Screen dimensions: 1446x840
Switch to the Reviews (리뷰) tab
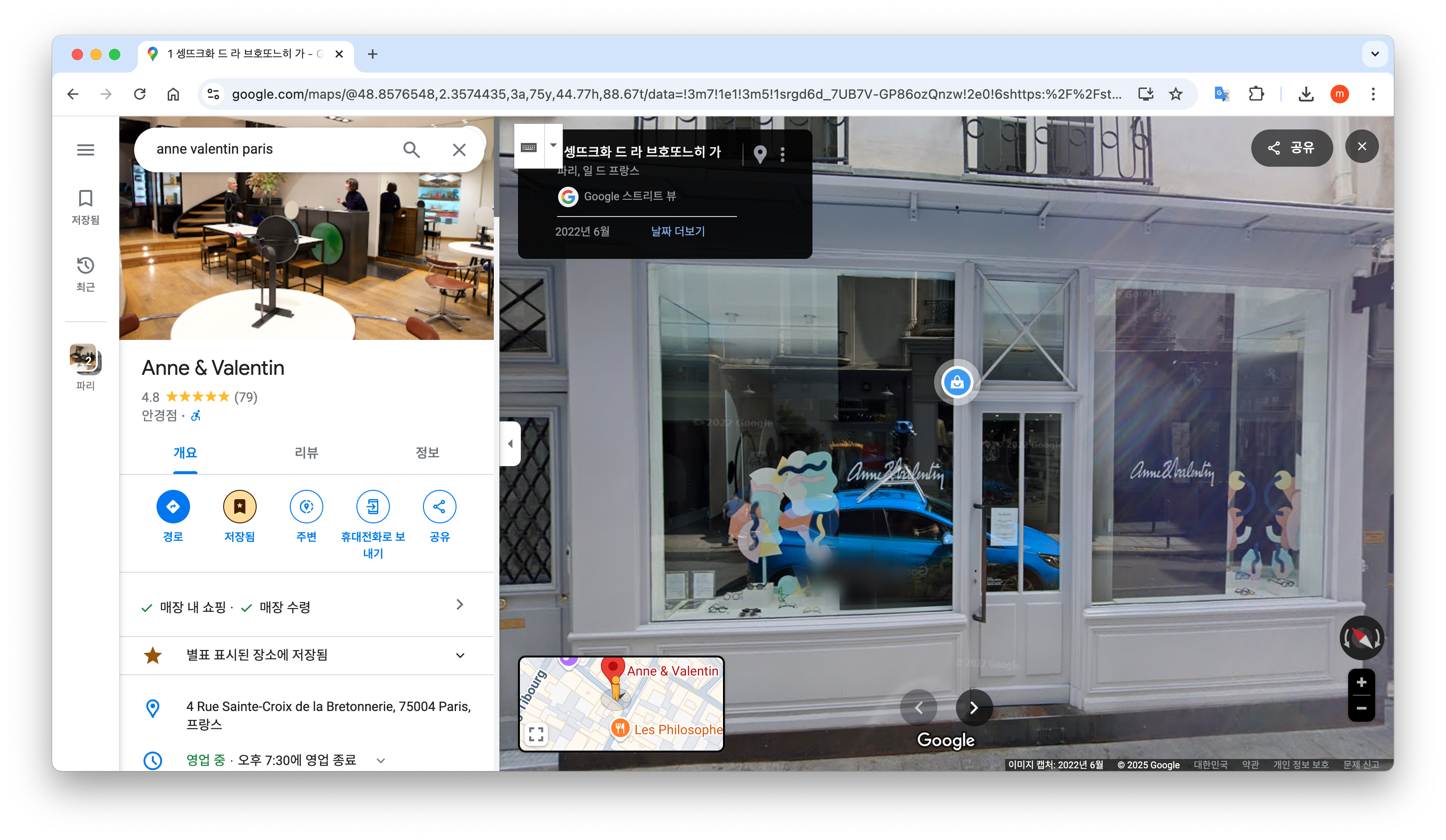pyautogui.click(x=306, y=453)
